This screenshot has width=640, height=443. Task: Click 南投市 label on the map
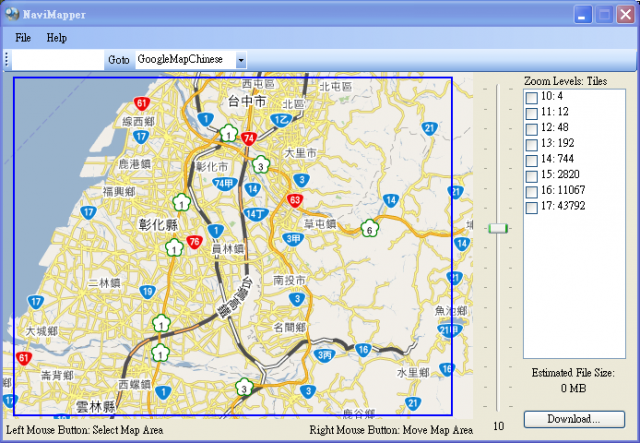(x=289, y=280)
